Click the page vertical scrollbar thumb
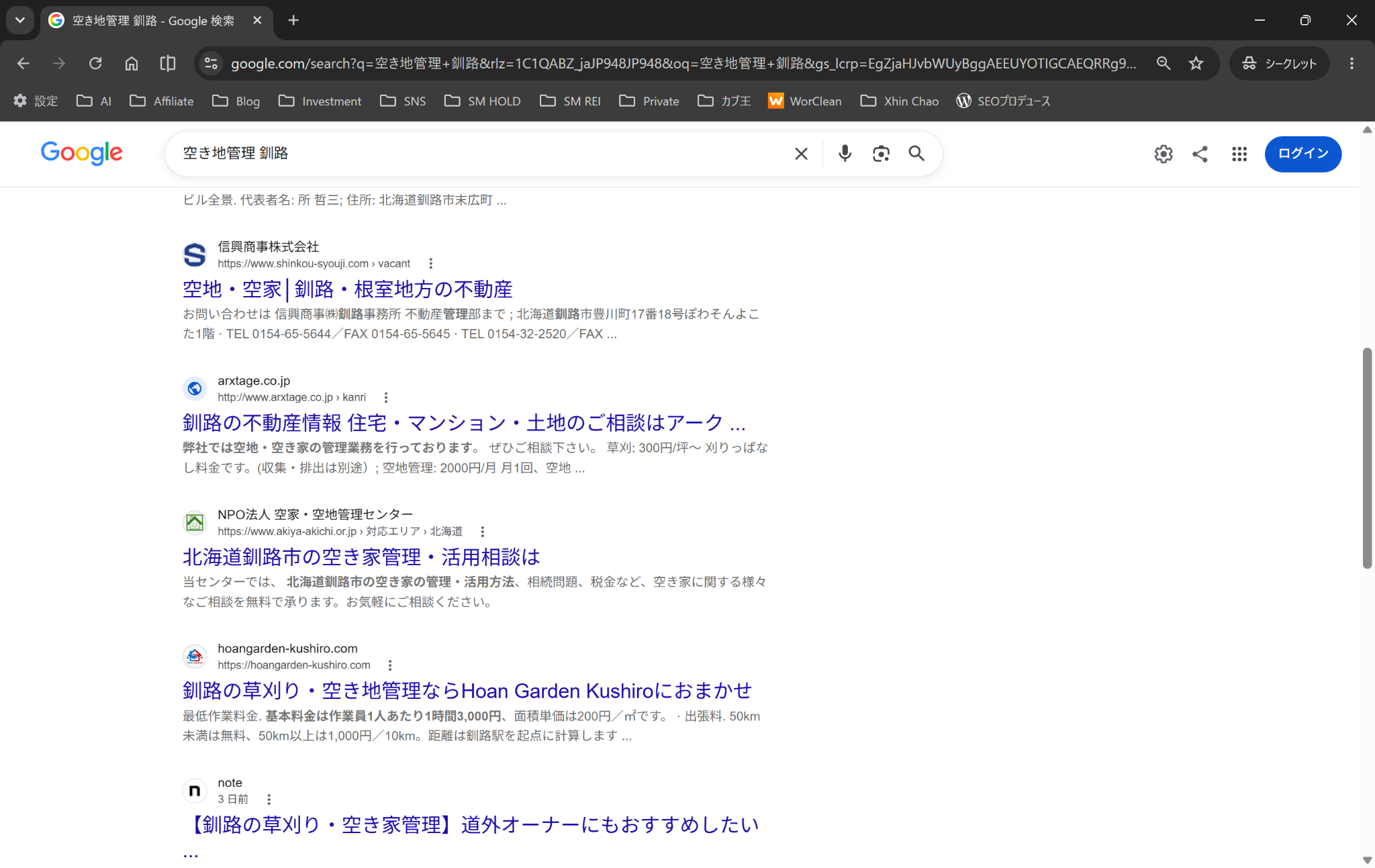Image resolution: width=1375 pixels, height=868 pixels. pos(1367,458)
